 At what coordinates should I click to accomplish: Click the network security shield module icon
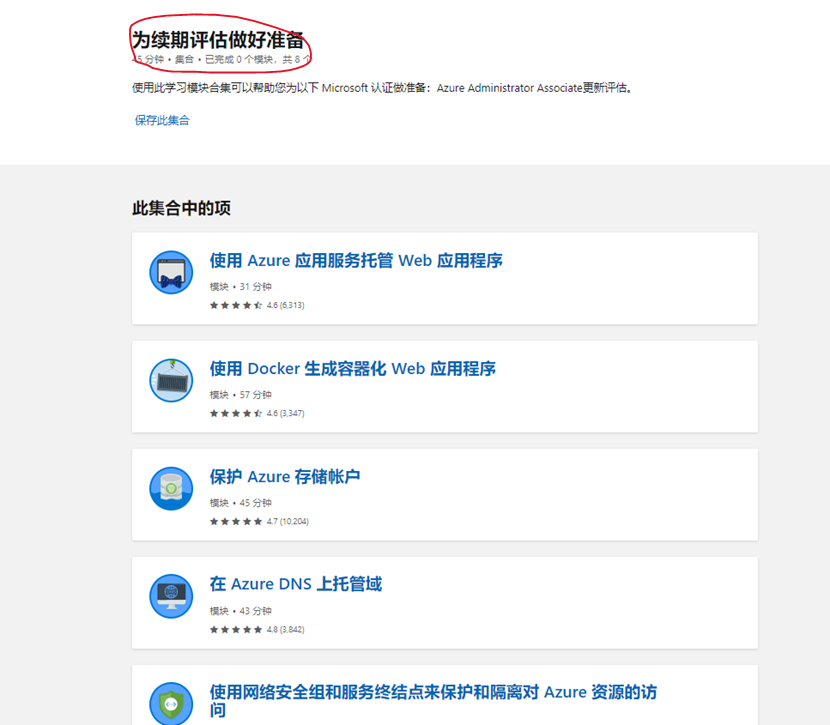(171, 704)
